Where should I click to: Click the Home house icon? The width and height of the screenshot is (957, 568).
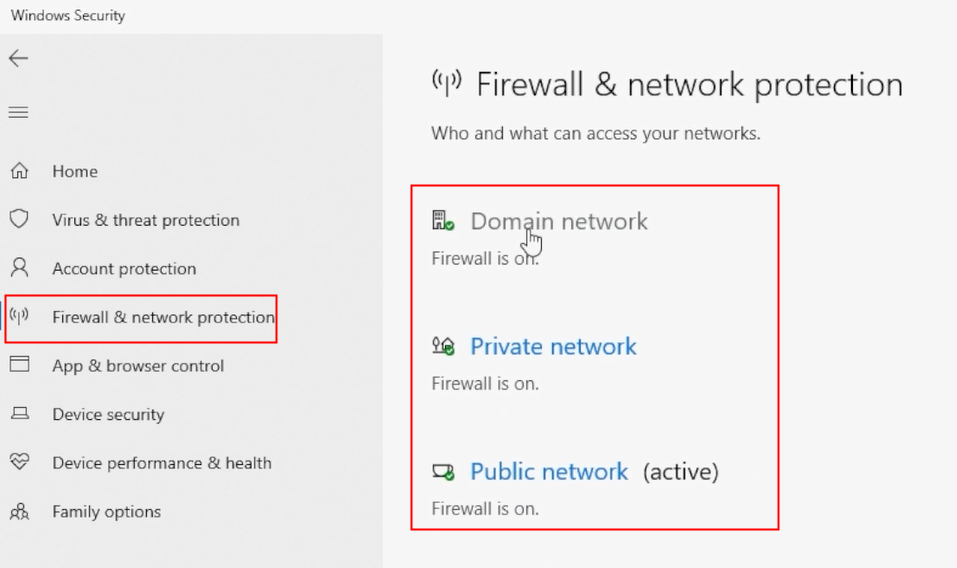click(20, 171)
